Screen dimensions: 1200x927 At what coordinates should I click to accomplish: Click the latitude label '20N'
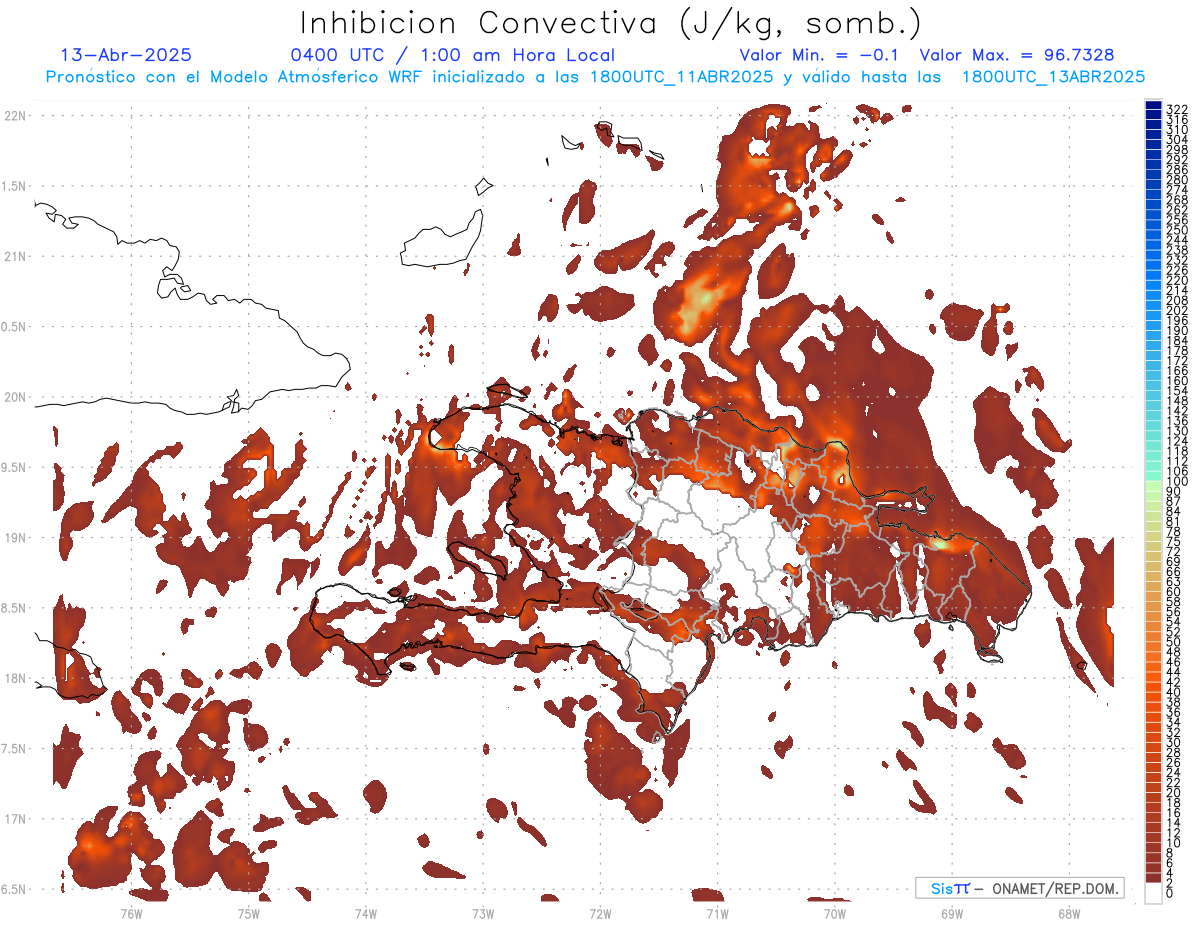click(x=16, y=397)
